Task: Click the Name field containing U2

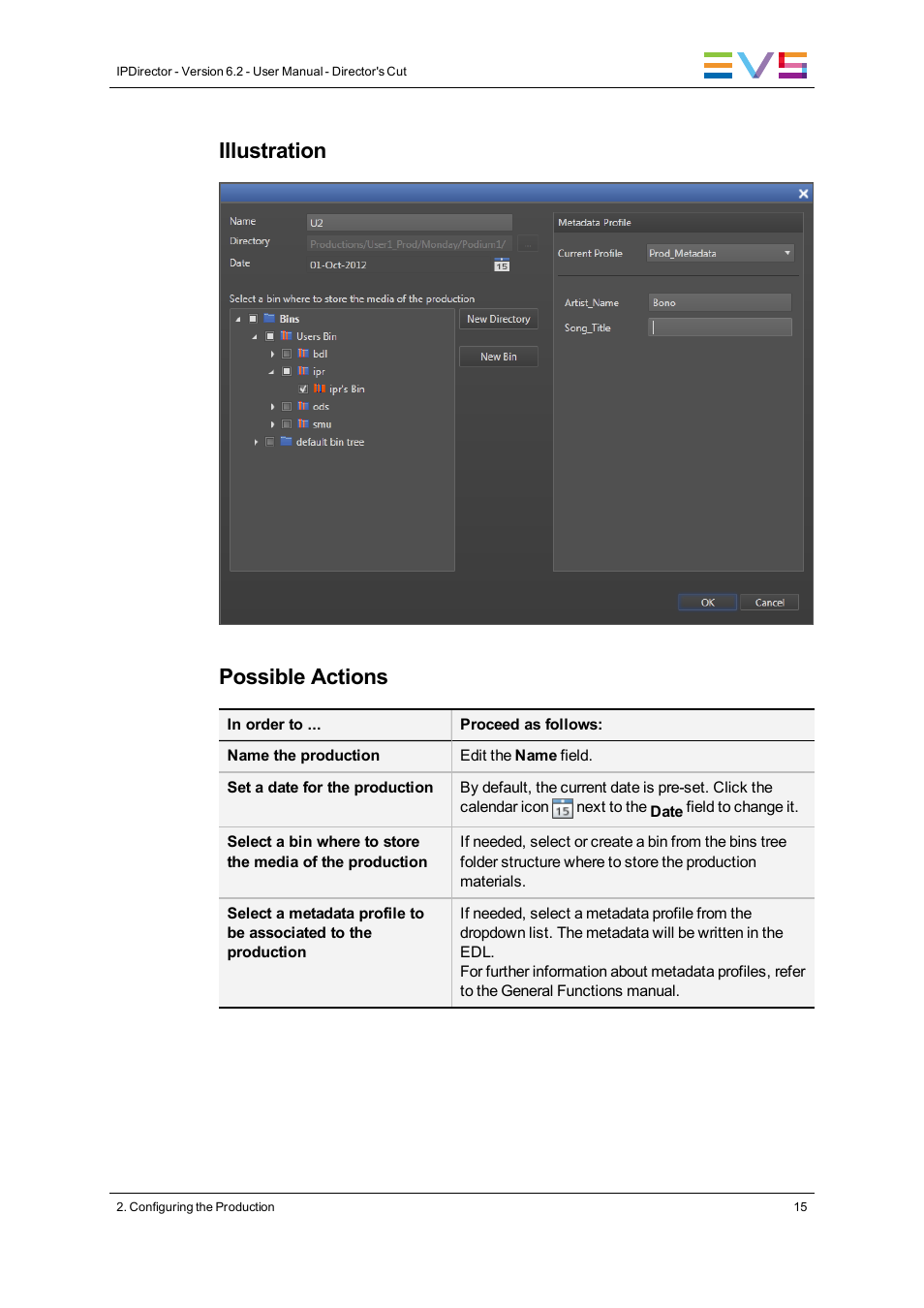Action: [x=409, y=222]
